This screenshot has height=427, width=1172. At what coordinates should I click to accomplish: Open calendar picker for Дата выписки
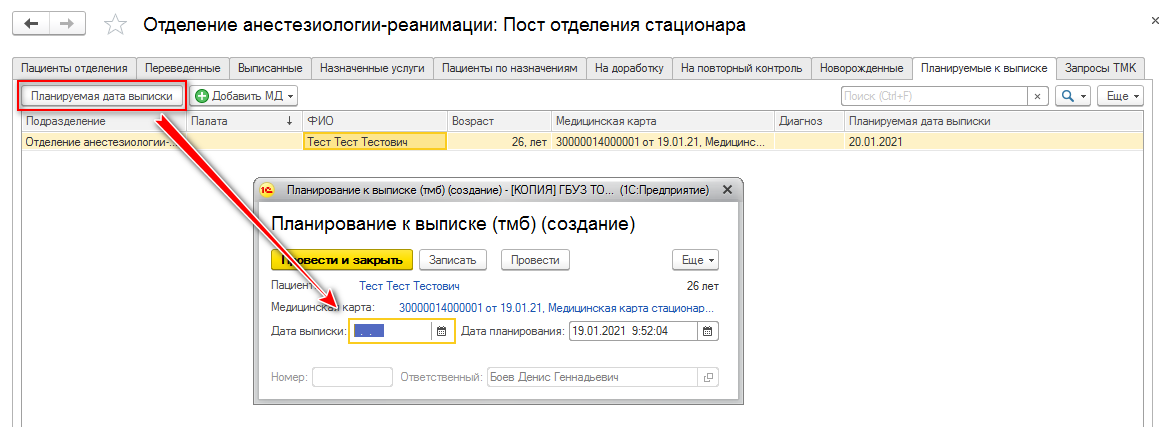tap(440, 331)
